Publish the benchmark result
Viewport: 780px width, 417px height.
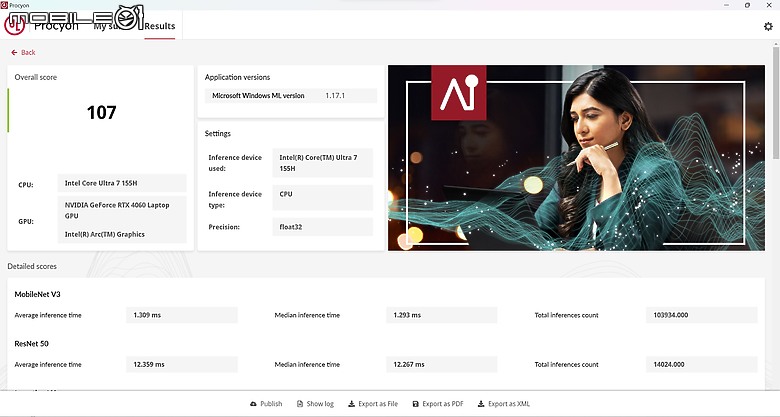(x=266, y=404)
